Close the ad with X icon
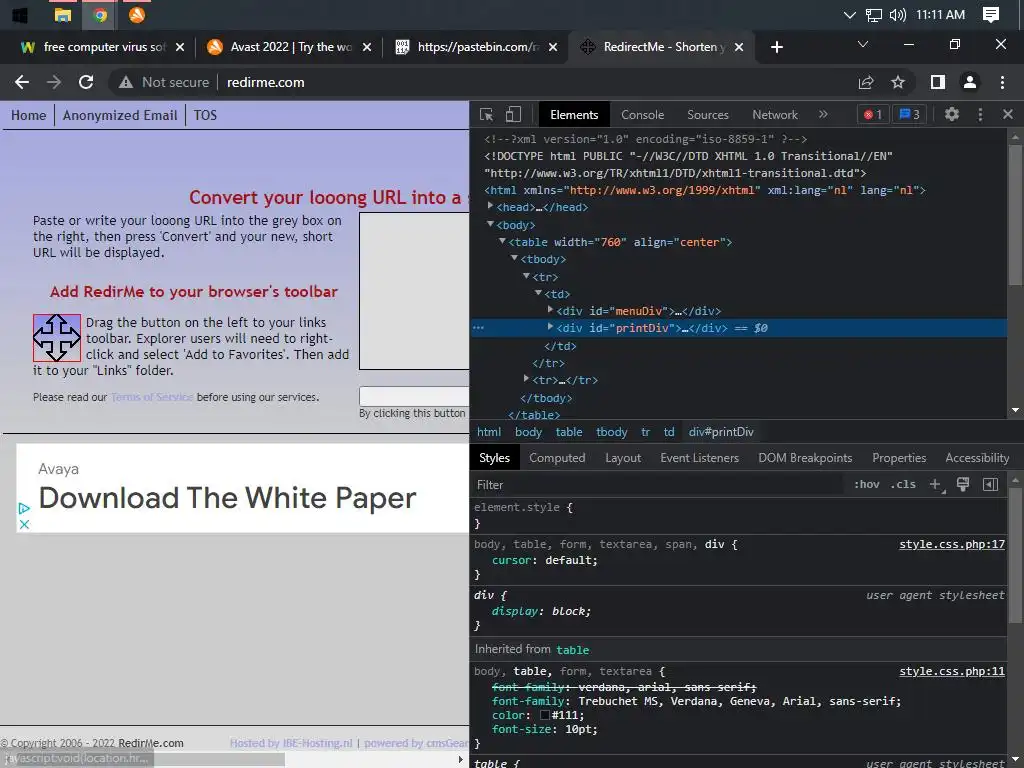The image size is (1024, 768). pyautogui.click(x=24, y=524)
